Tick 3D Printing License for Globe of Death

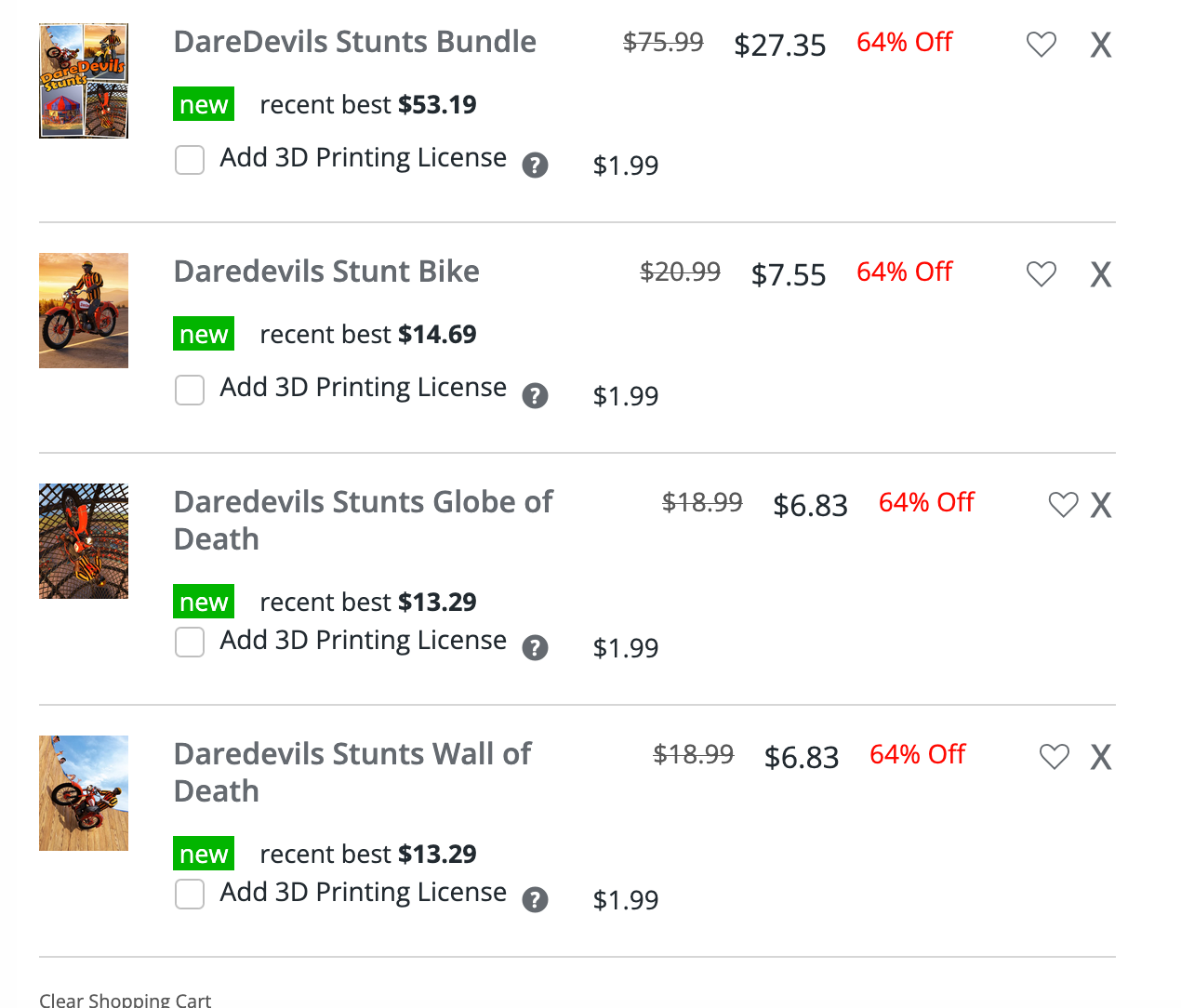point(190,643)
